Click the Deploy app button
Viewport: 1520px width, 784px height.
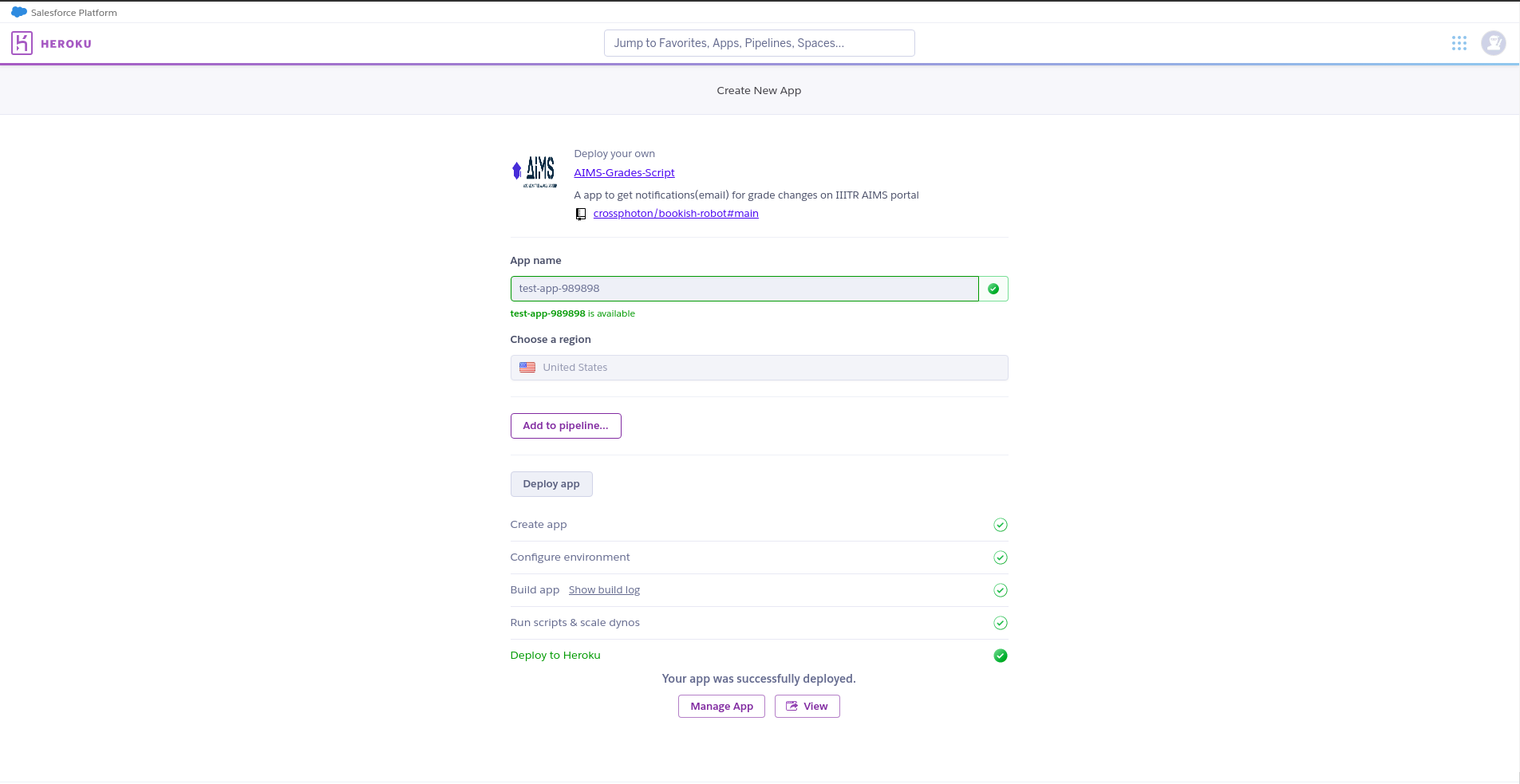551,484
